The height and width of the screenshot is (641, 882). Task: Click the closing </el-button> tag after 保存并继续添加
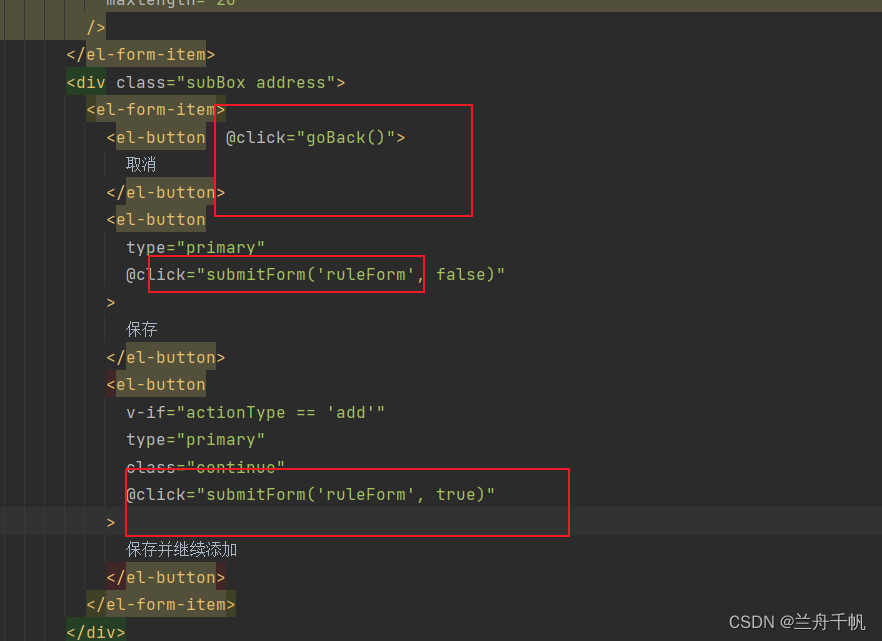coord(166,577)
